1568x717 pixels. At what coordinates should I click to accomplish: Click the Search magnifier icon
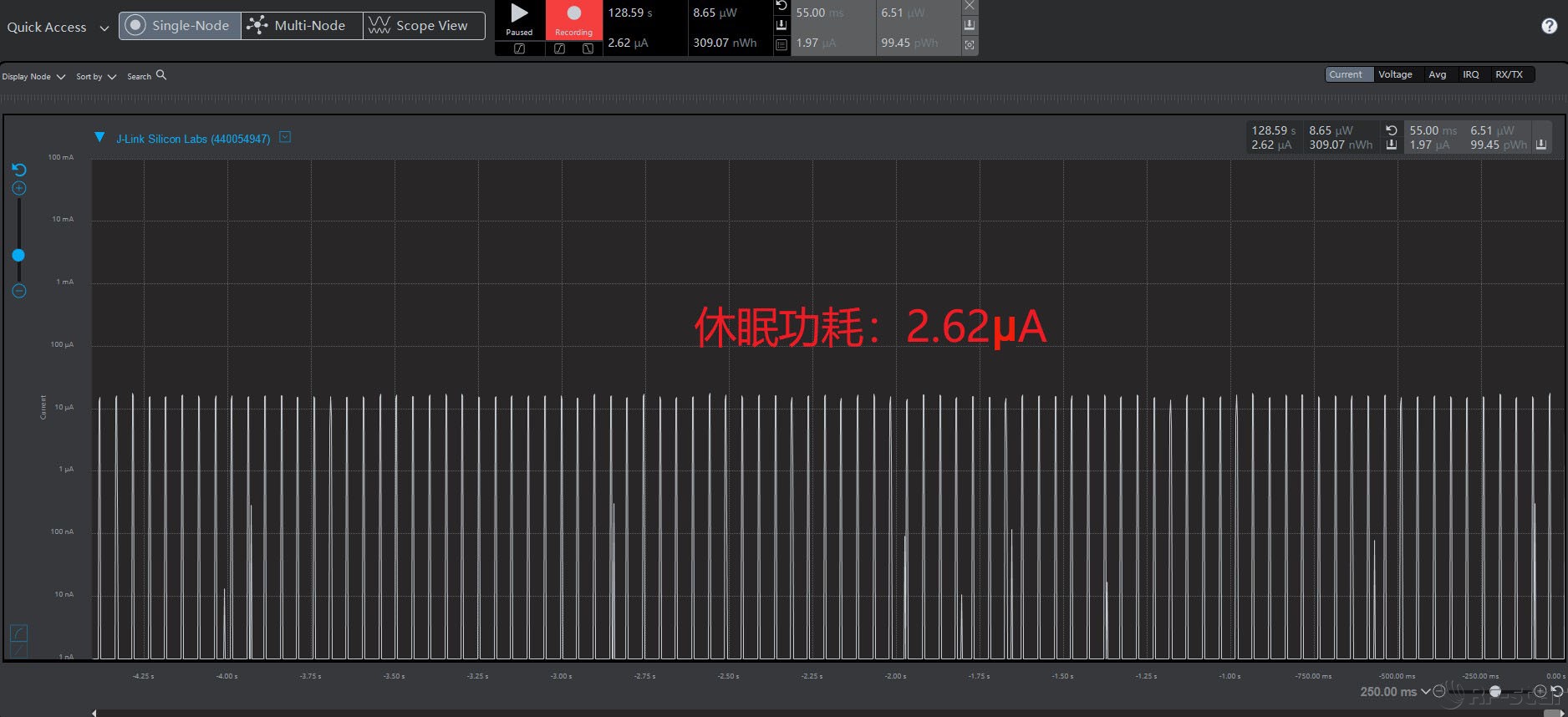(x=161, y=75)
